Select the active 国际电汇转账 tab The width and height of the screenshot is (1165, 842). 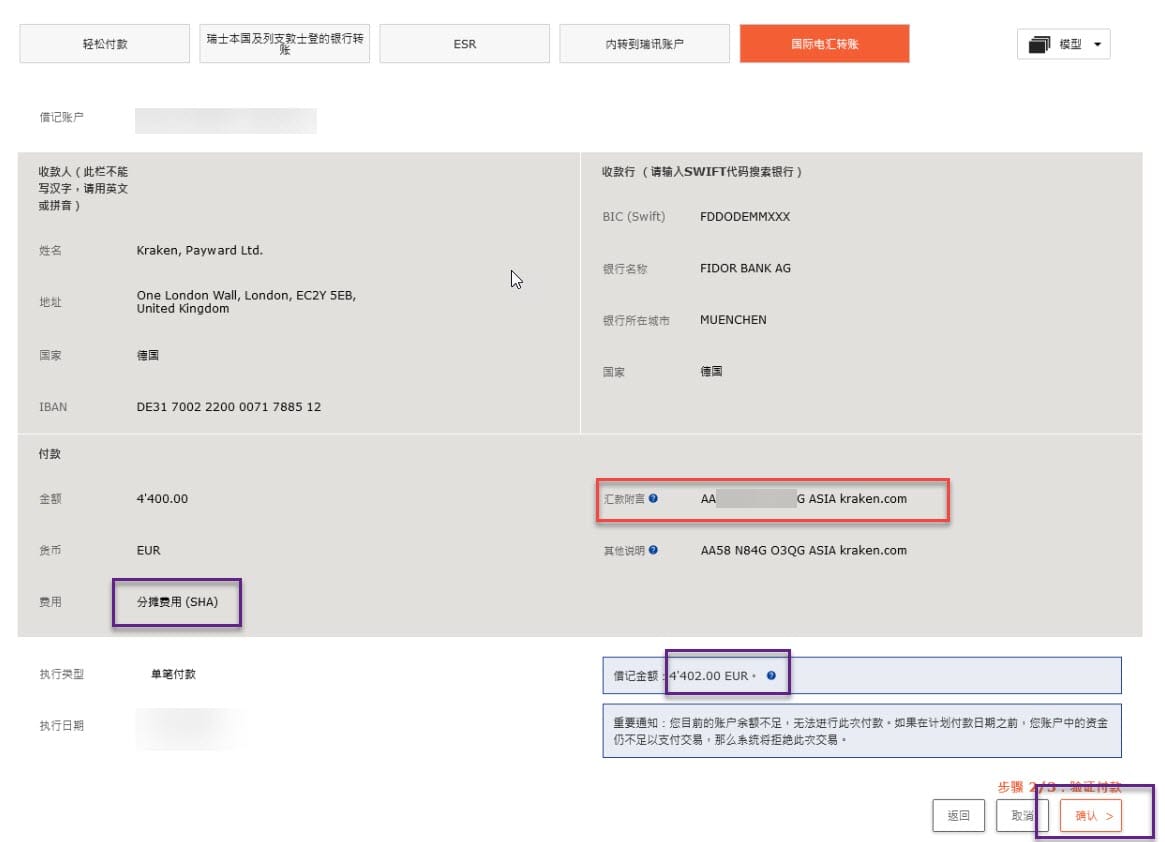point(824,43)
